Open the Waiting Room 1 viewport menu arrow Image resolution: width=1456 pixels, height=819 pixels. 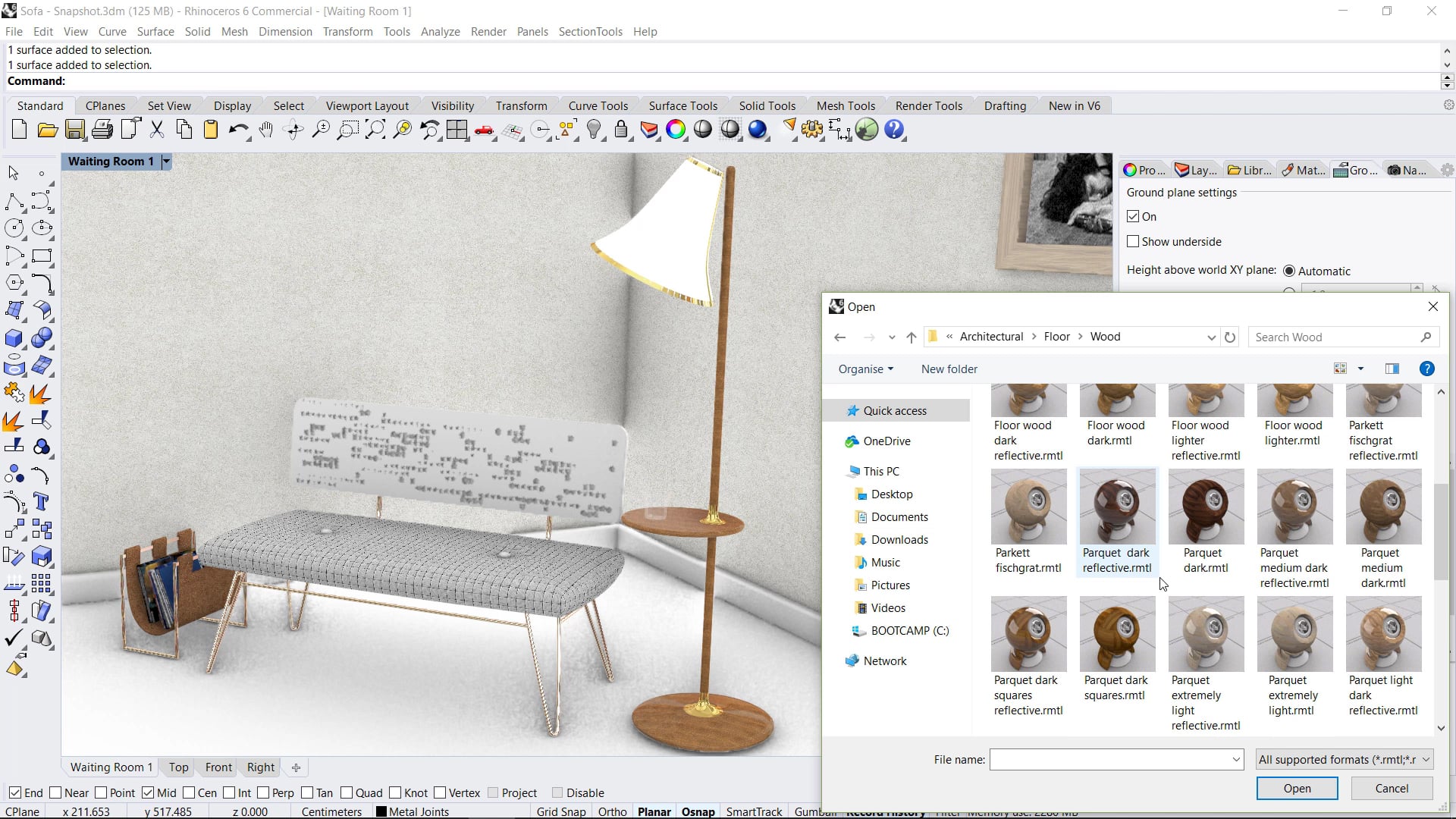tap(166, 162)
